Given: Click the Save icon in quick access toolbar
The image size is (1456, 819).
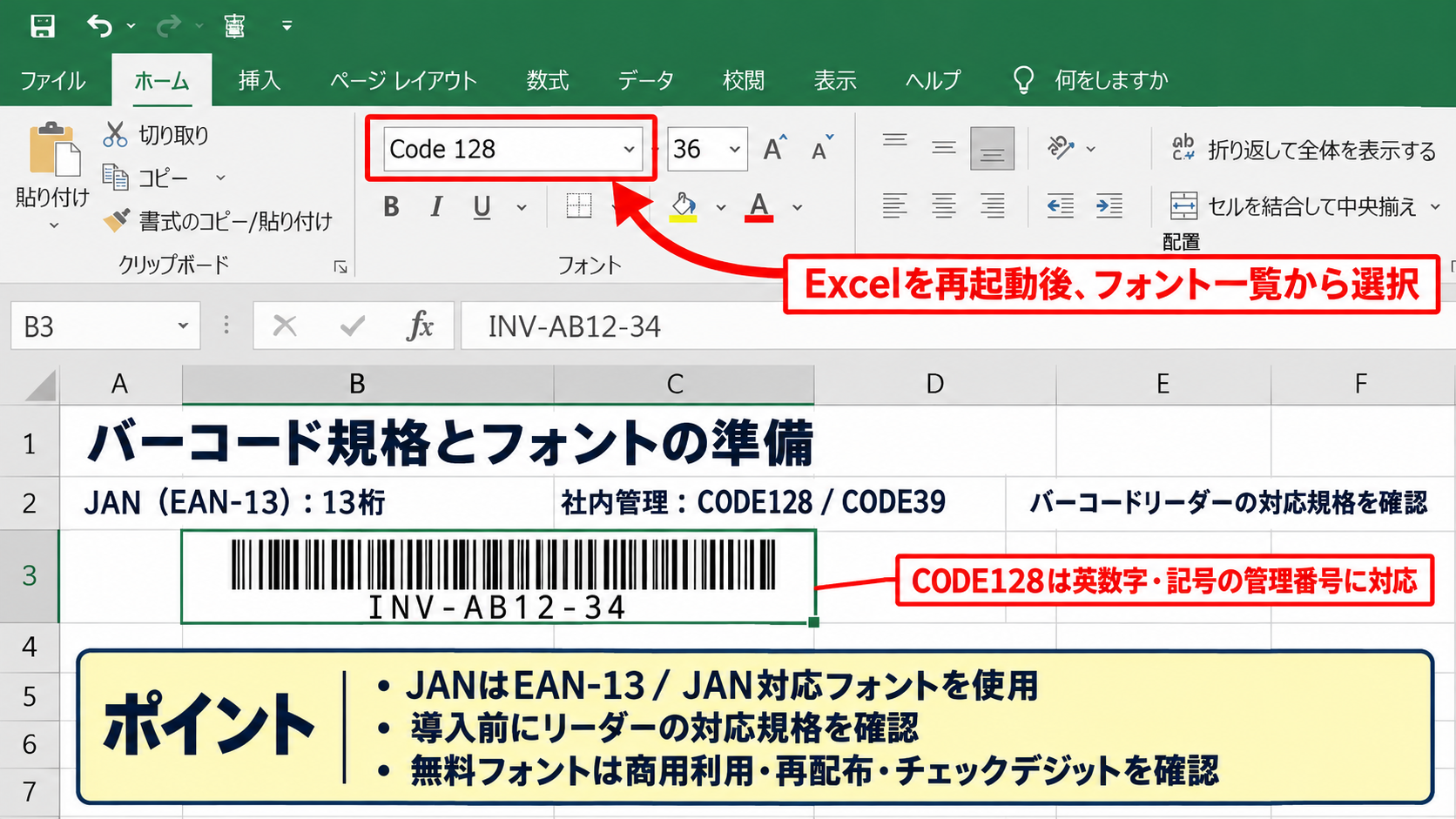Looking at the screenshot, I should [42, 26].
